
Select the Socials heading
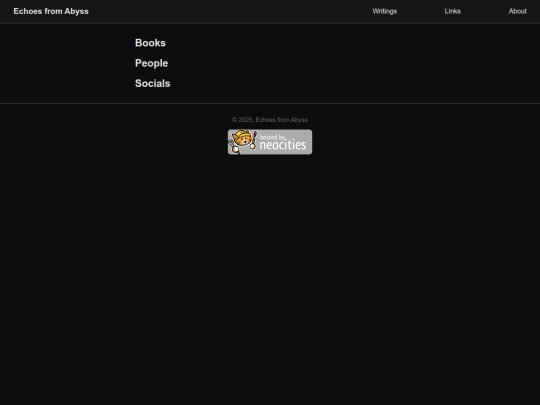tap(153, 83)
